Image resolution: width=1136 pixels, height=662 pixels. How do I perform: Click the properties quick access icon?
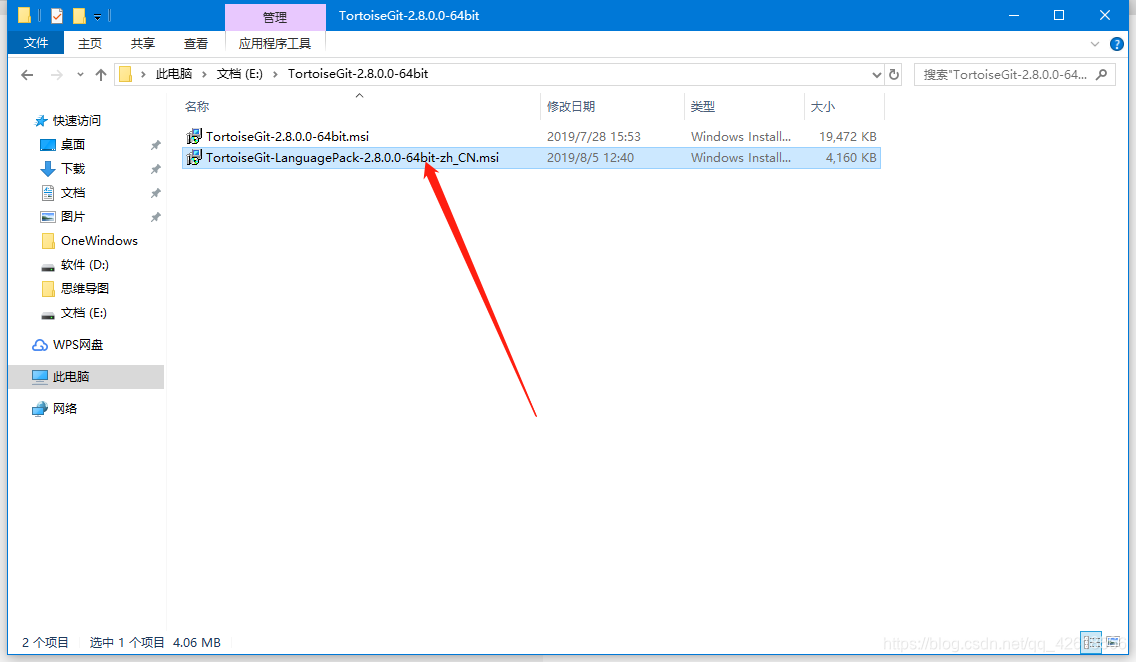[x=57, y=15]
